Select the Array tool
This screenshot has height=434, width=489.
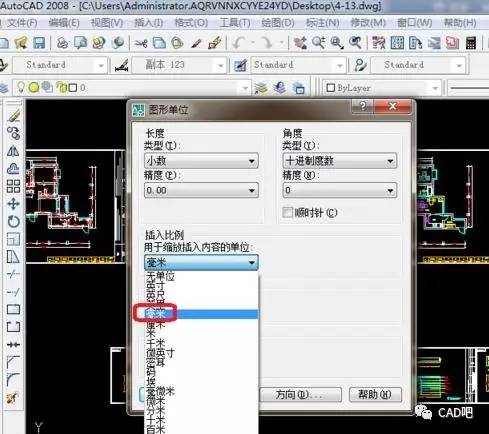point(14,186)
